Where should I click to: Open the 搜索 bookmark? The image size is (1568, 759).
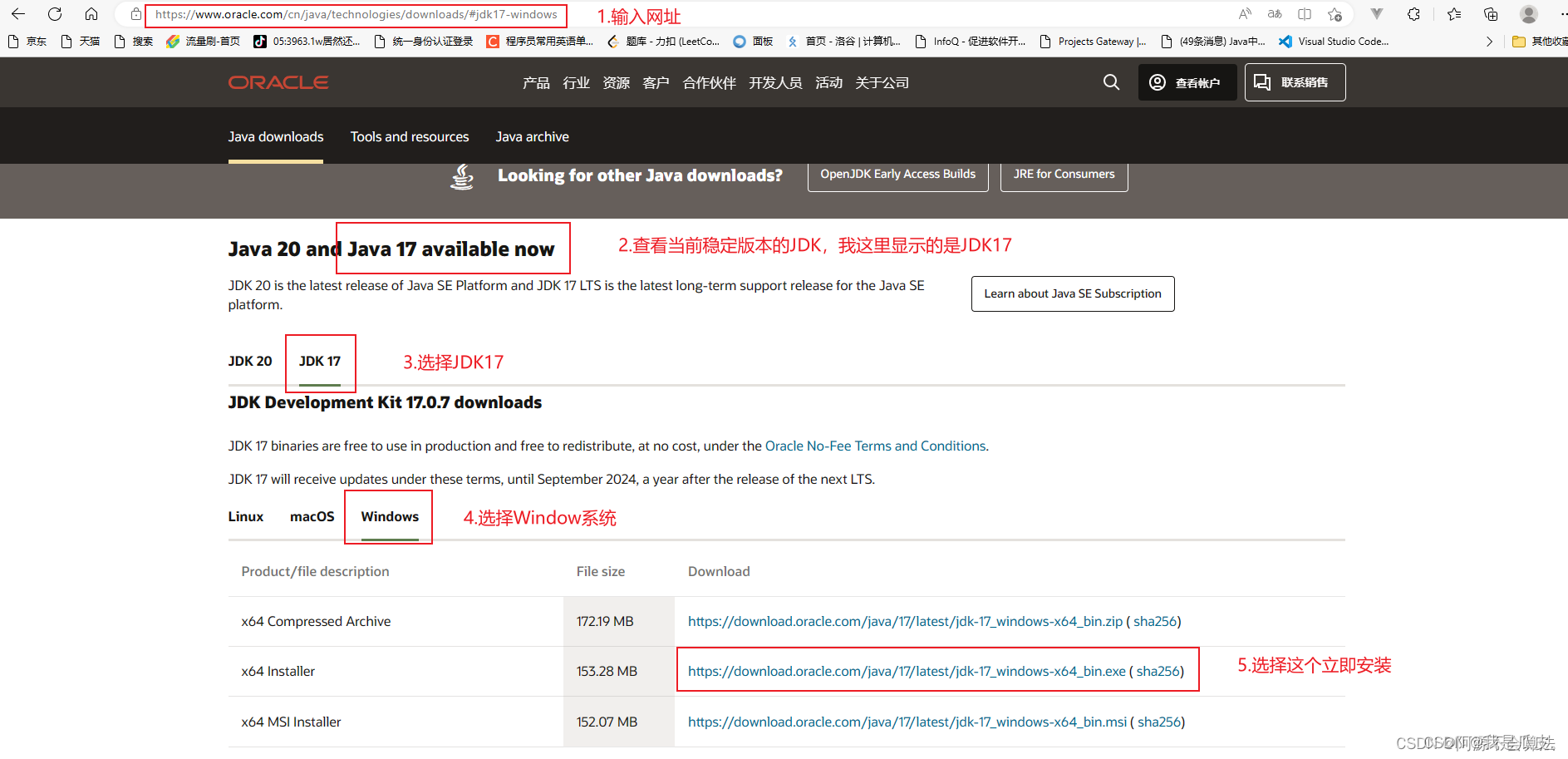134,42
